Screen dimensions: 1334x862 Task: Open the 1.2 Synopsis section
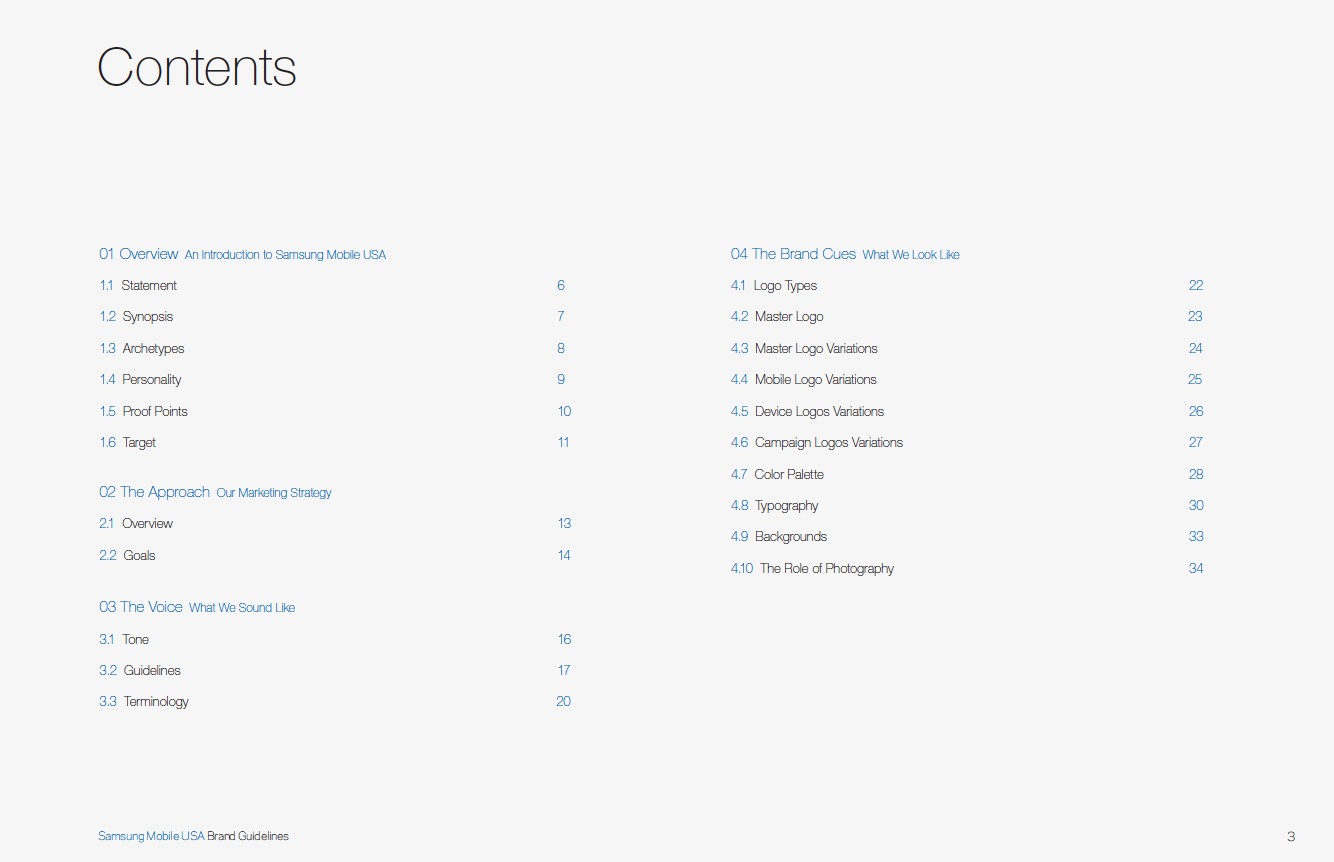pyautogui.click(x=145, y=316)
